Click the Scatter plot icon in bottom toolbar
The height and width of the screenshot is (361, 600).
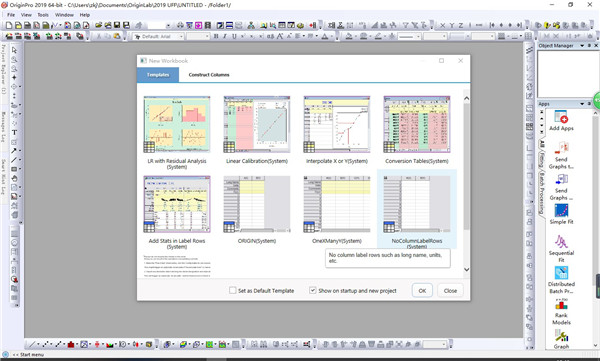click(x=45, y=344)
